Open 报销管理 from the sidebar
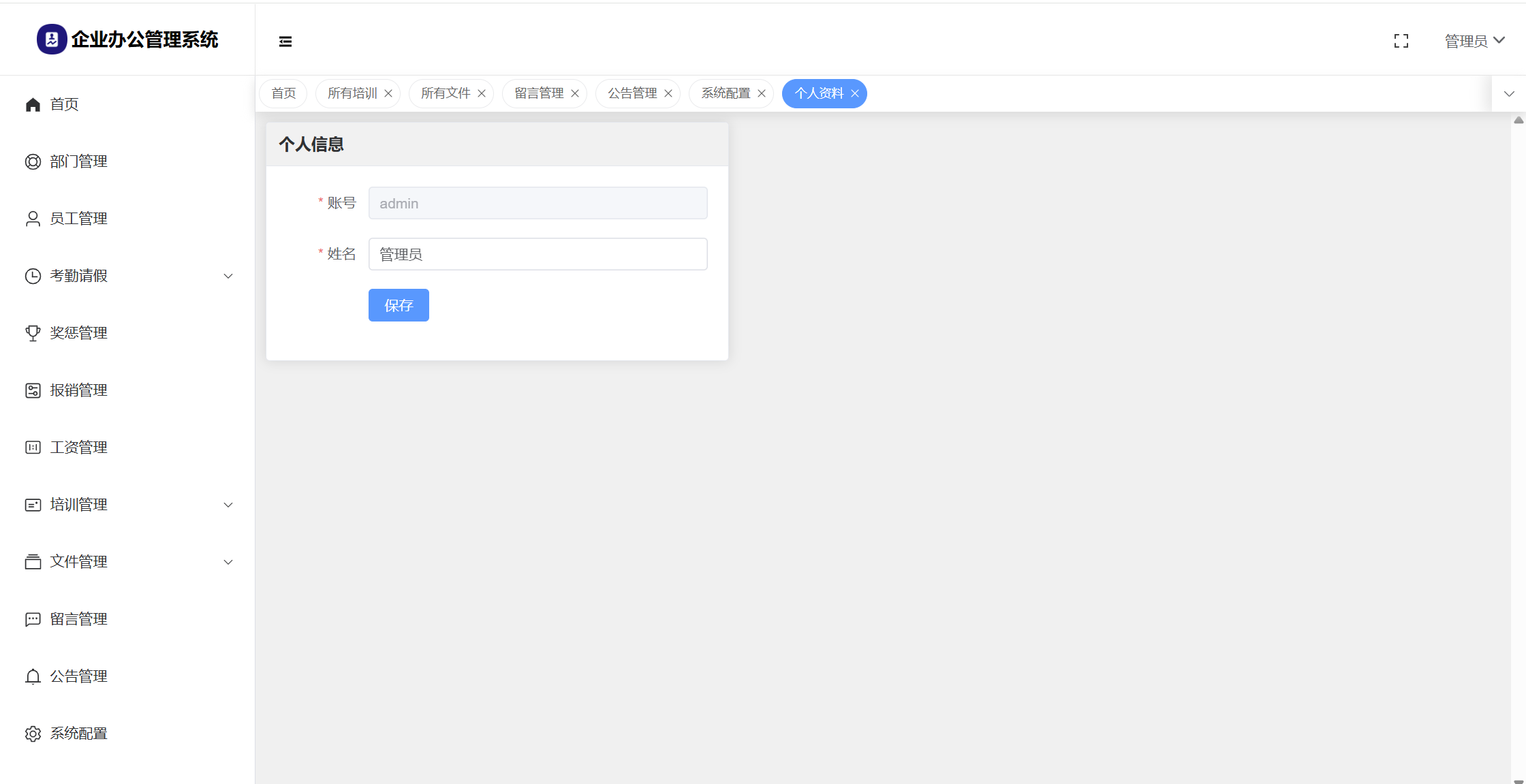The width and height of the screenshot is (1526, 784). pos(78,390)
